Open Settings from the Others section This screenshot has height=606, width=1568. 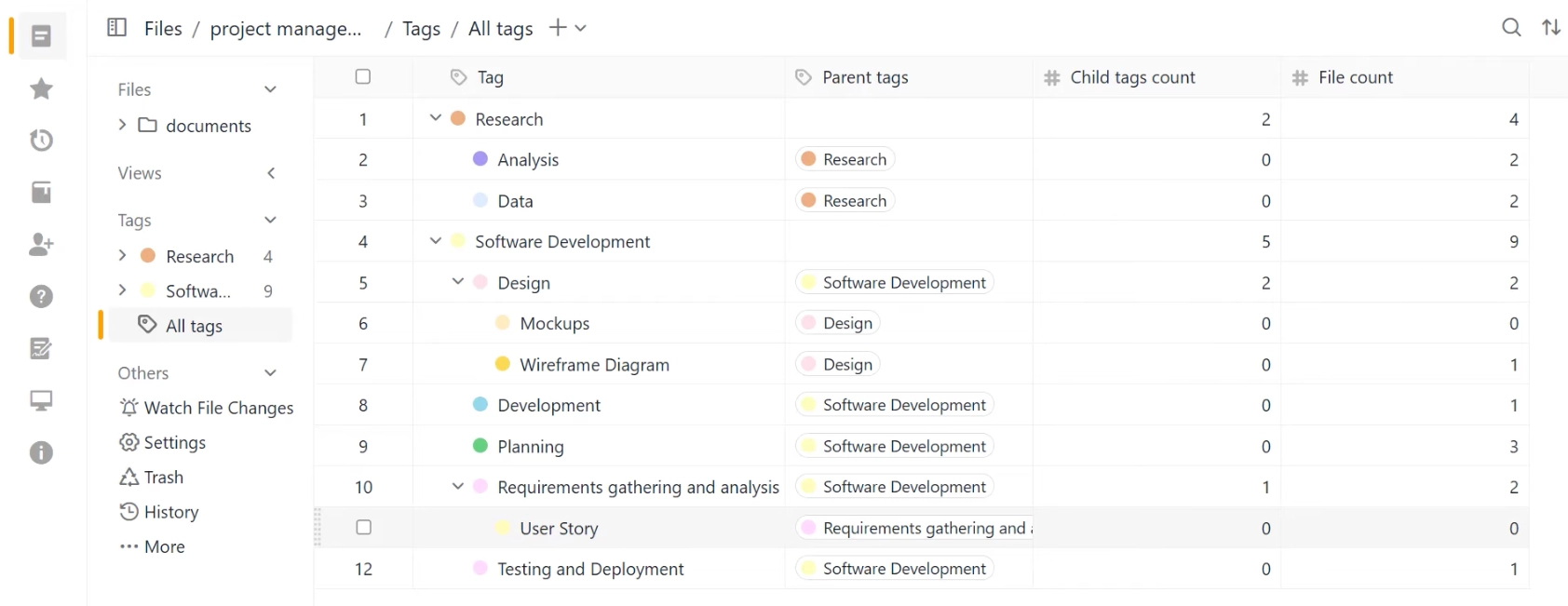click(x=174, y=443)
